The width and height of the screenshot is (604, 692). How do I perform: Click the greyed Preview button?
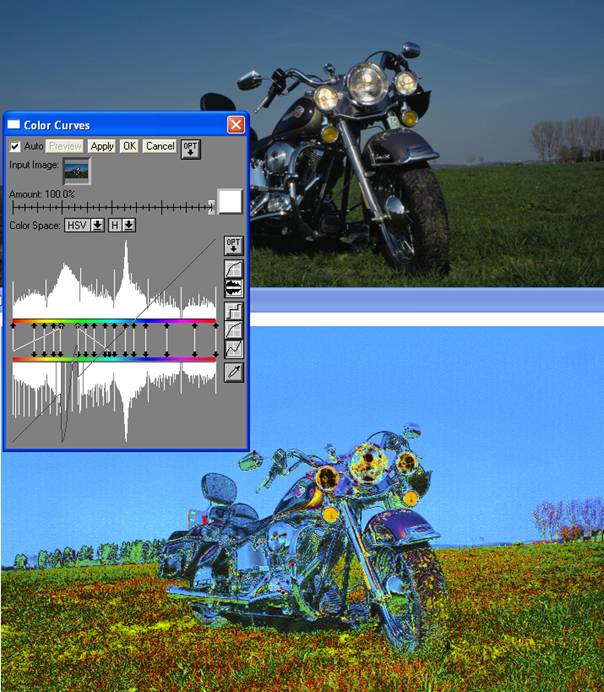[65, 146]
